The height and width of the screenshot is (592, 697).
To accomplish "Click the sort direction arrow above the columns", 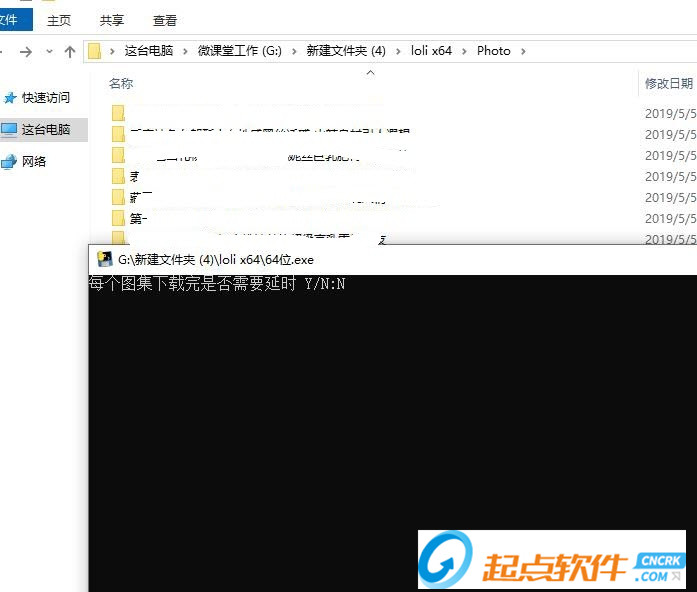I will coord(370,72).
